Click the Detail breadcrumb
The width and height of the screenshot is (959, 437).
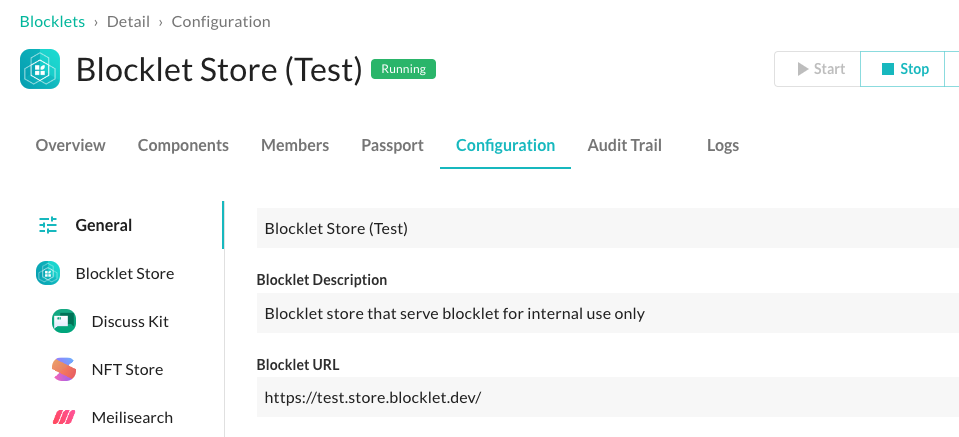tap(128, 21)
